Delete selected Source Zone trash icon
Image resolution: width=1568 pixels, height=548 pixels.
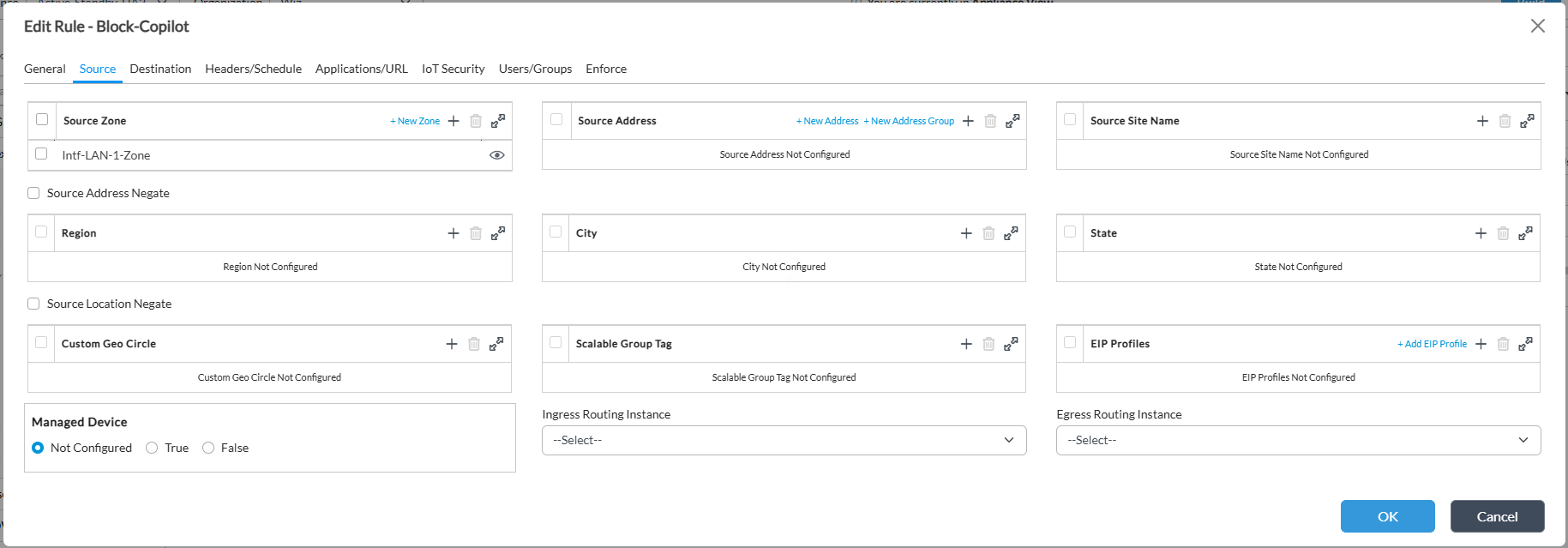[476, 121]
